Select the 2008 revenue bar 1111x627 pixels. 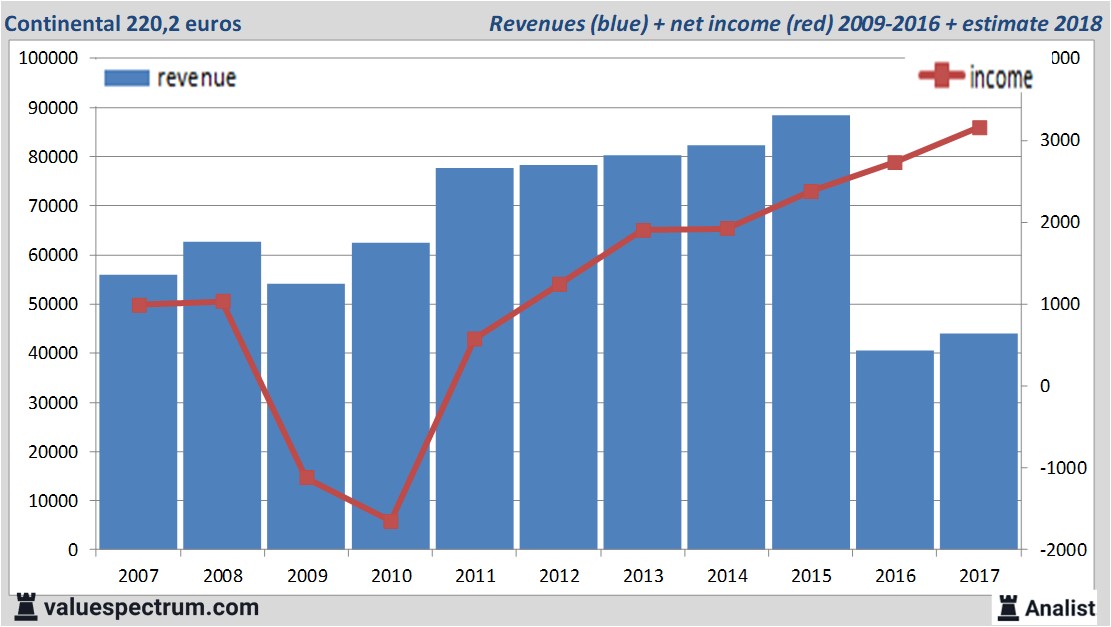(222, 395)
